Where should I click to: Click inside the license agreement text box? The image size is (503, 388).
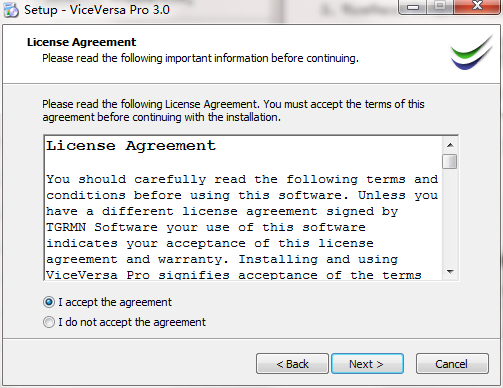[243, 208]
